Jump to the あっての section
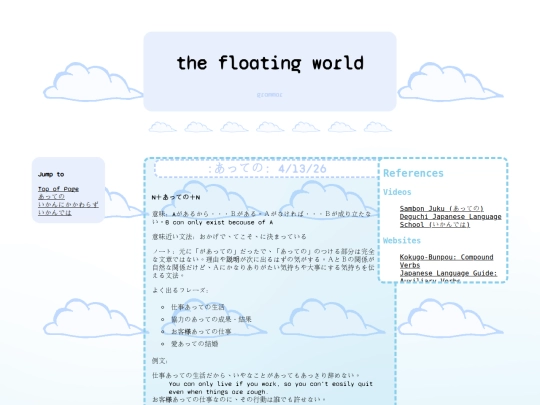 (x=51, y=197)
